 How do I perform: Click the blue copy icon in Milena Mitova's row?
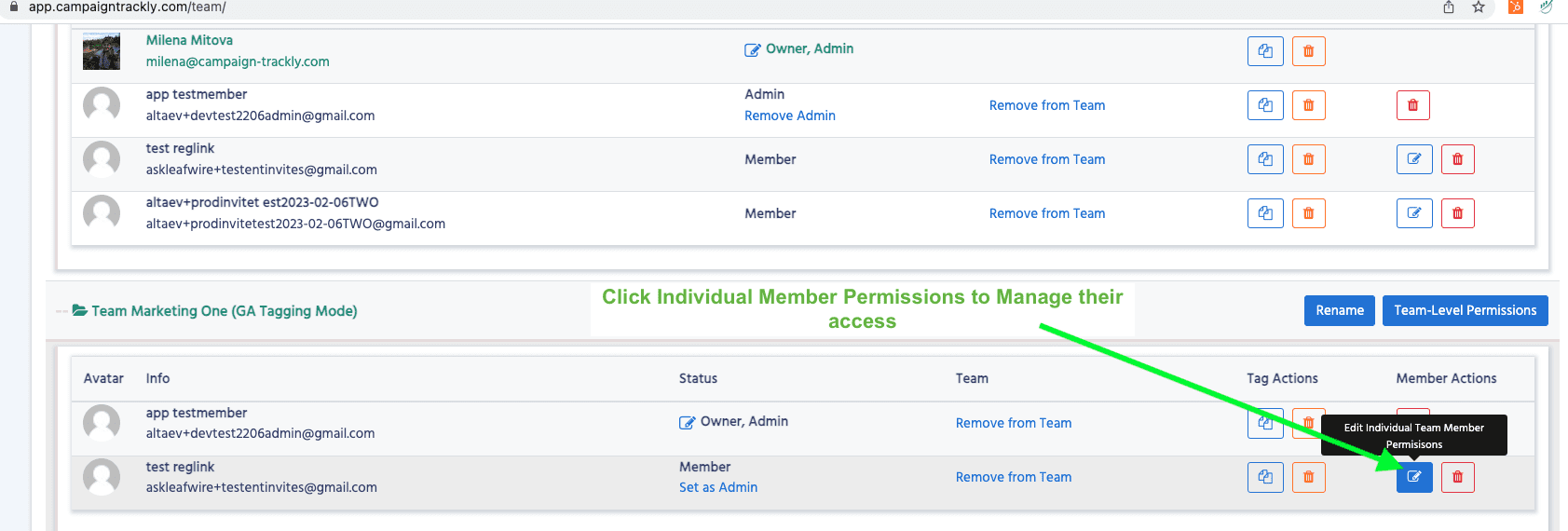[x=1265, y=51]
